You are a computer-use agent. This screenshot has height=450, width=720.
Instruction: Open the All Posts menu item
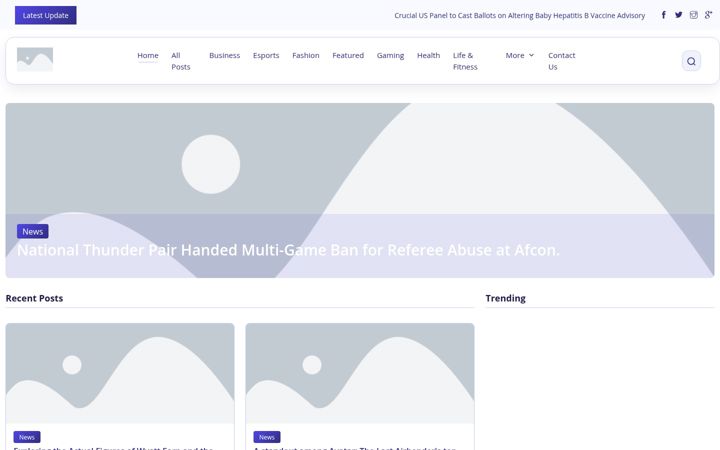point(180,61)
